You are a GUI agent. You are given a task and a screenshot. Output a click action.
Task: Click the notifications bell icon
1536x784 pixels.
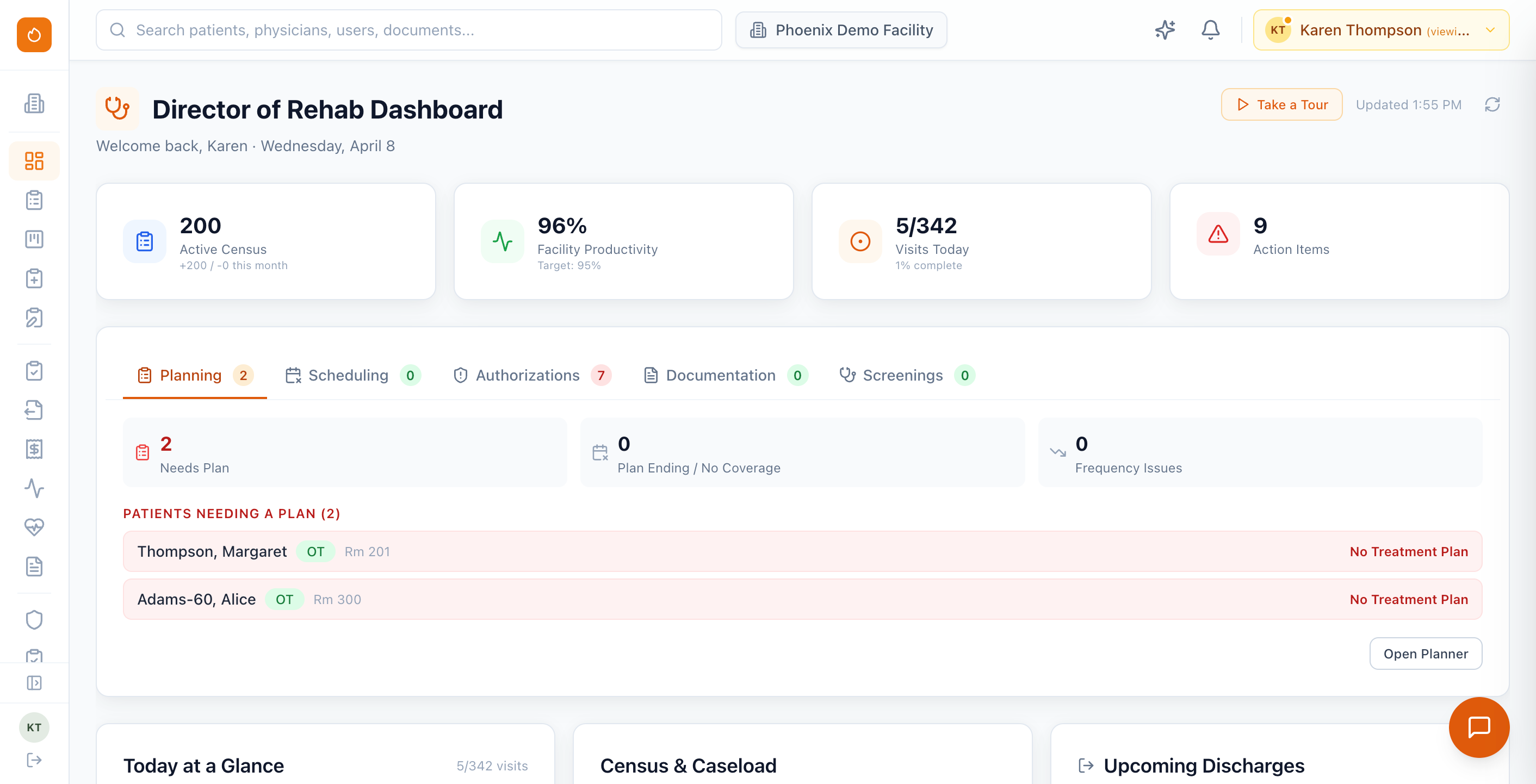point(1210,29)
